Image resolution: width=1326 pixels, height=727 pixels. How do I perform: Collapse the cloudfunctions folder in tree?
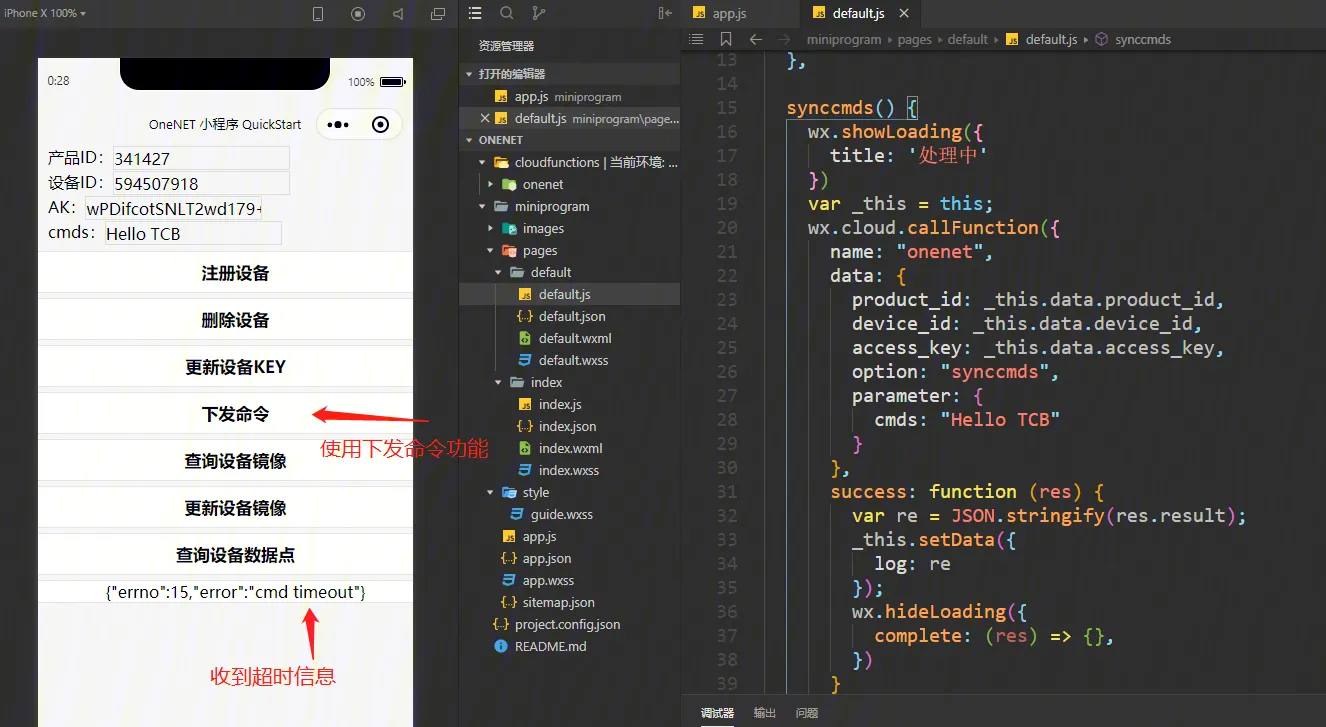tap(482, 162)
